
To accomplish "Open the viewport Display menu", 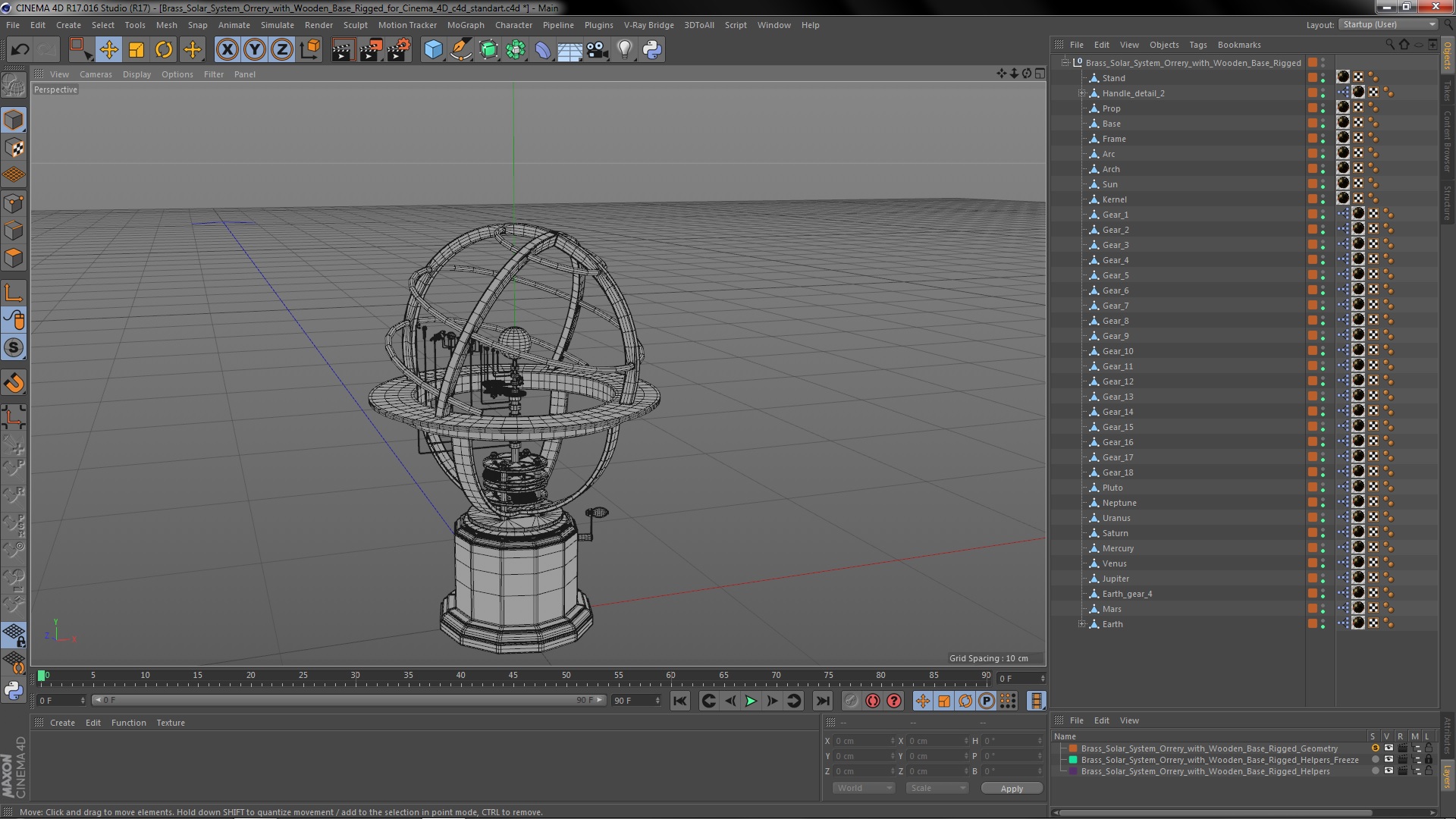I will pos(136,74).
